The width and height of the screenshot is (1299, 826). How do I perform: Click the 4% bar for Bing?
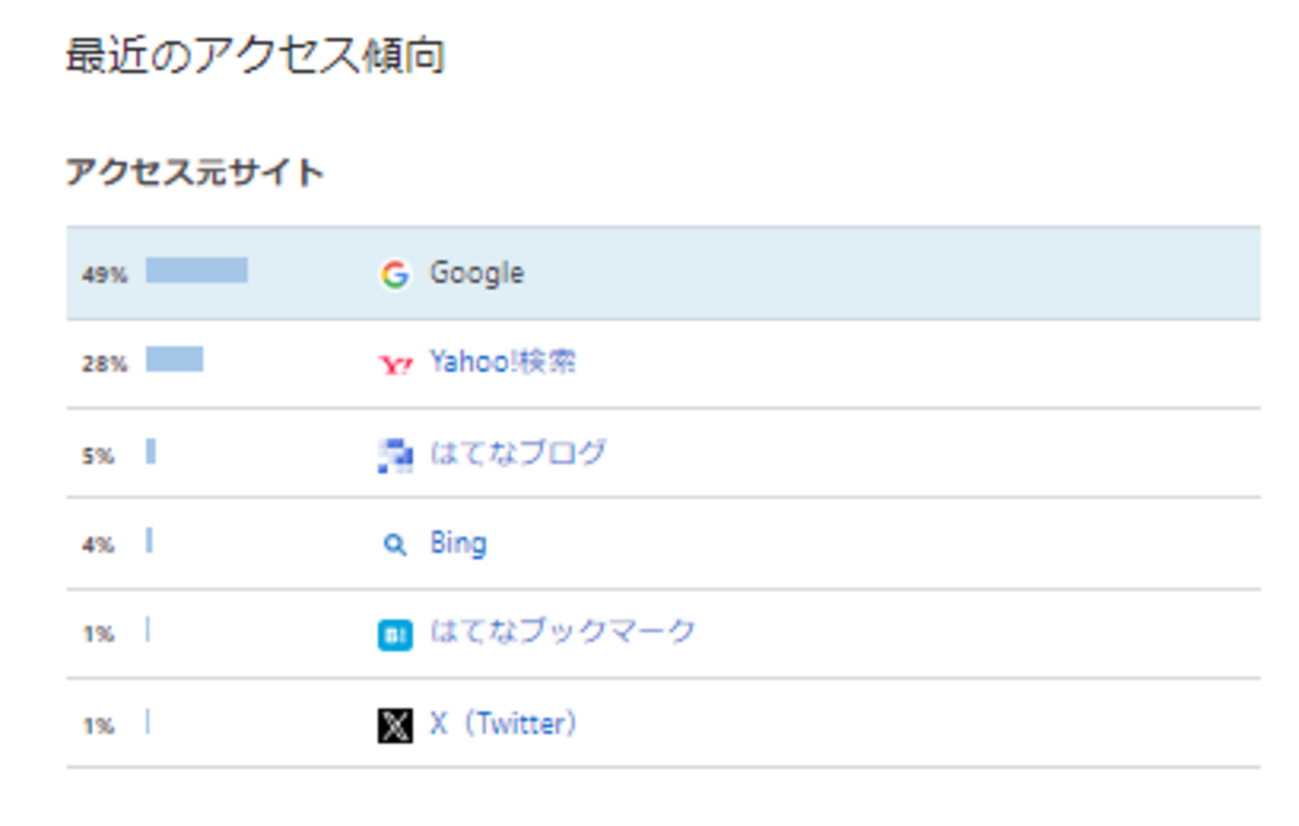tap(149, 541)
